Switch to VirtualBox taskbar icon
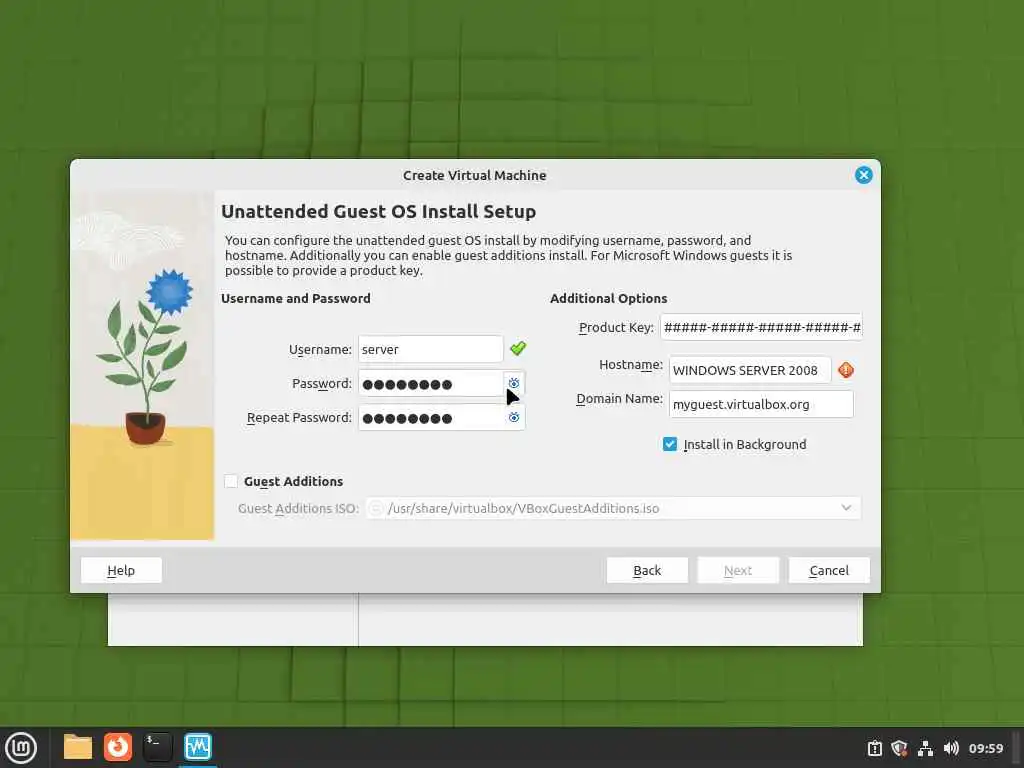The height and width of the screenshot is (768, 1024). click(198, 747)
